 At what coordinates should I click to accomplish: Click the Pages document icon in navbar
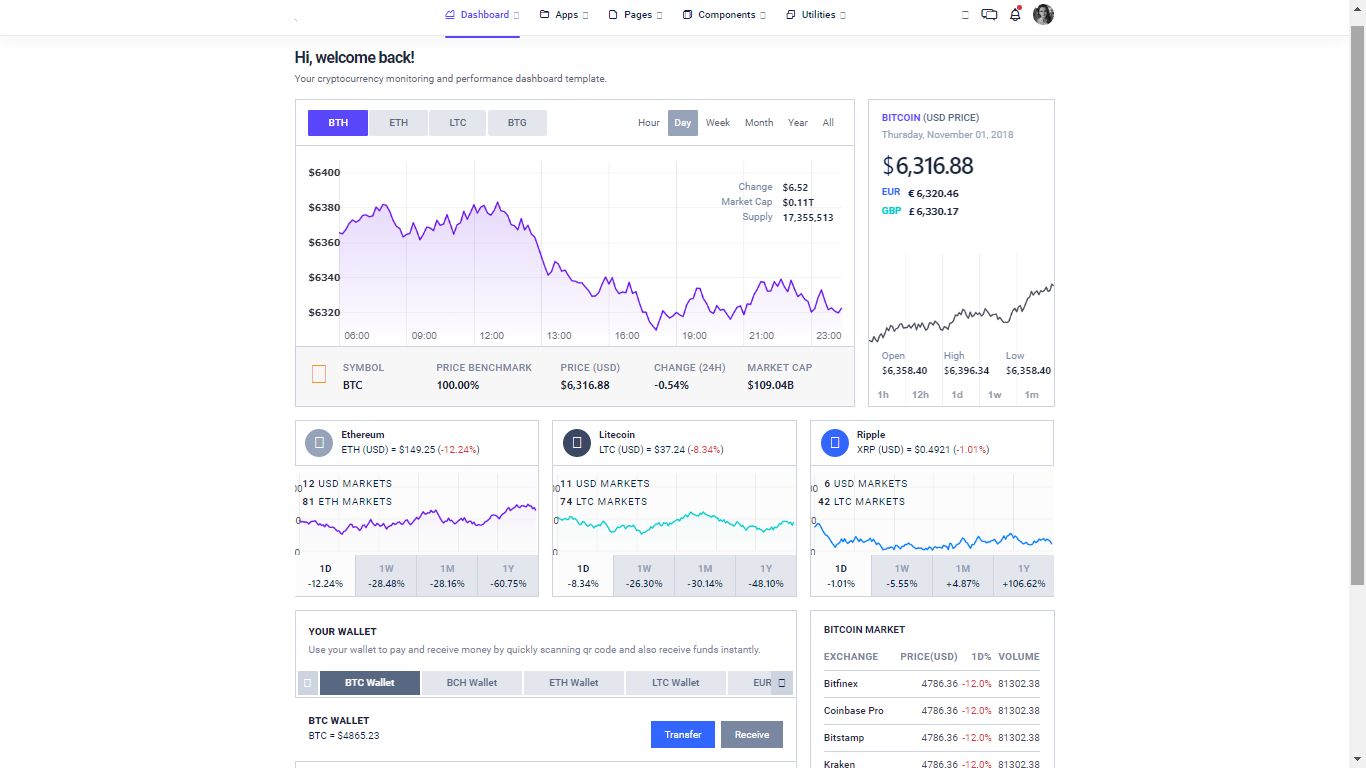point(613,15)
